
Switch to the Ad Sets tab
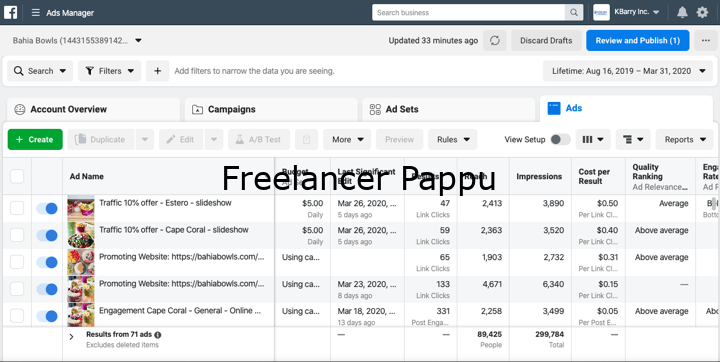[449, 109]
